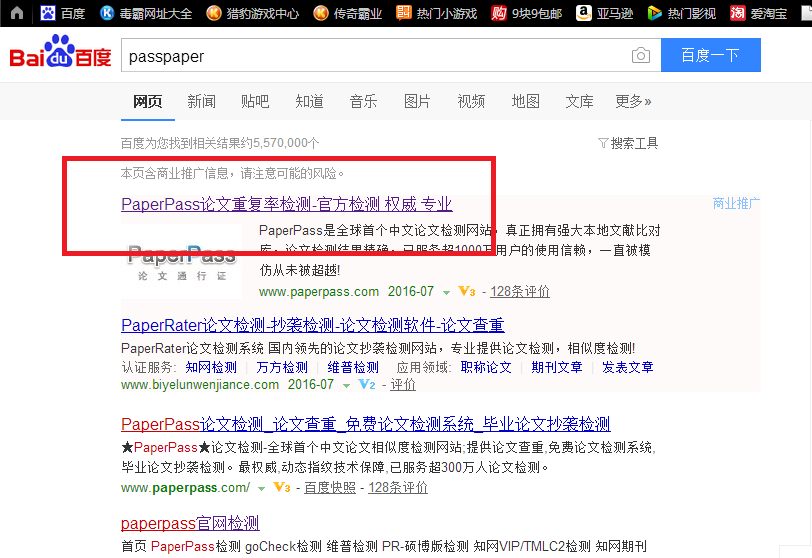Click the 百度一下 search button

pyautogui.click(x=710, y=55)
